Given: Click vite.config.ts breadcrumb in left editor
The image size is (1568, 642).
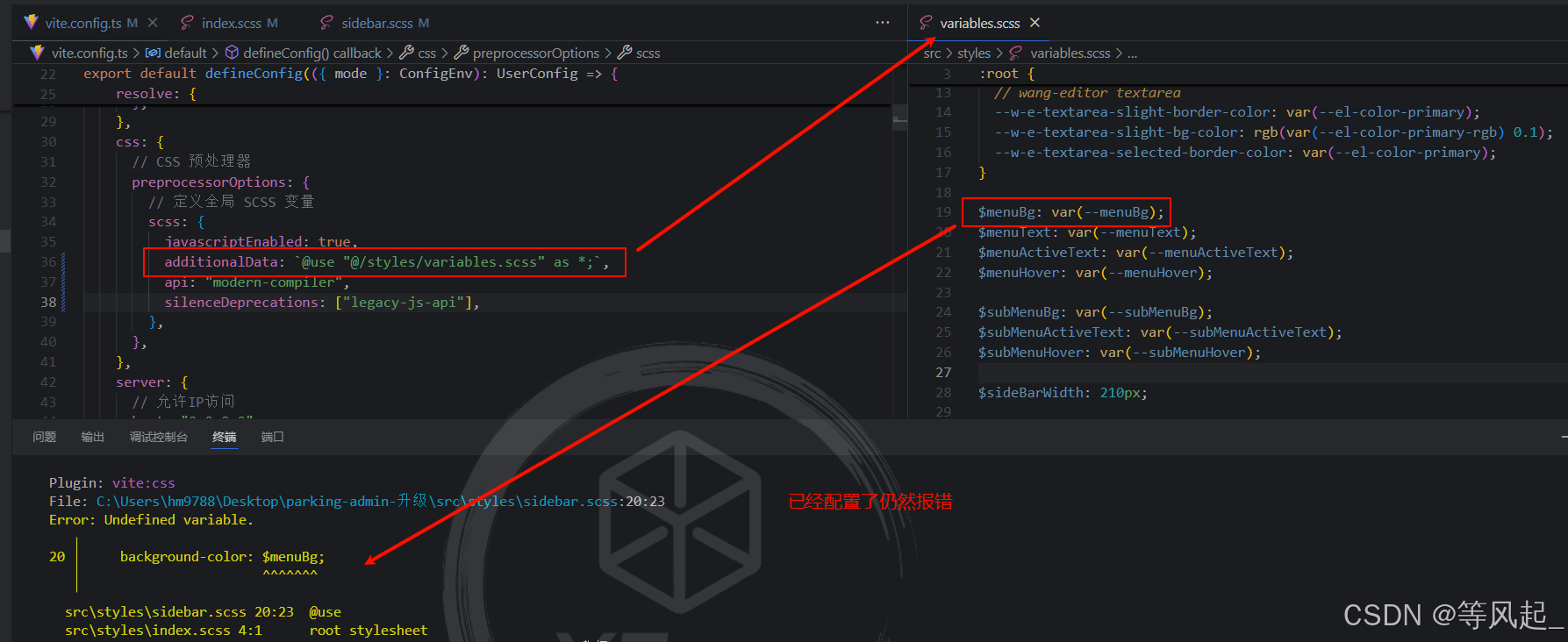Looking at the screenshot, I should pos(89,53).
